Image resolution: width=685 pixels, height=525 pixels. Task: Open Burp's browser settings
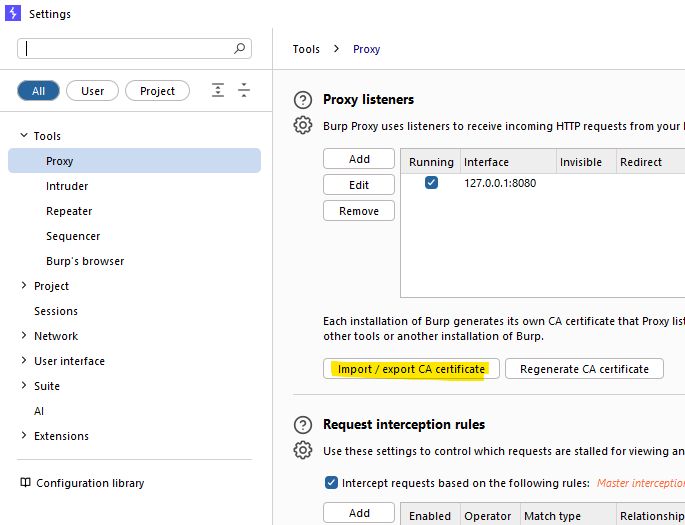85,261
